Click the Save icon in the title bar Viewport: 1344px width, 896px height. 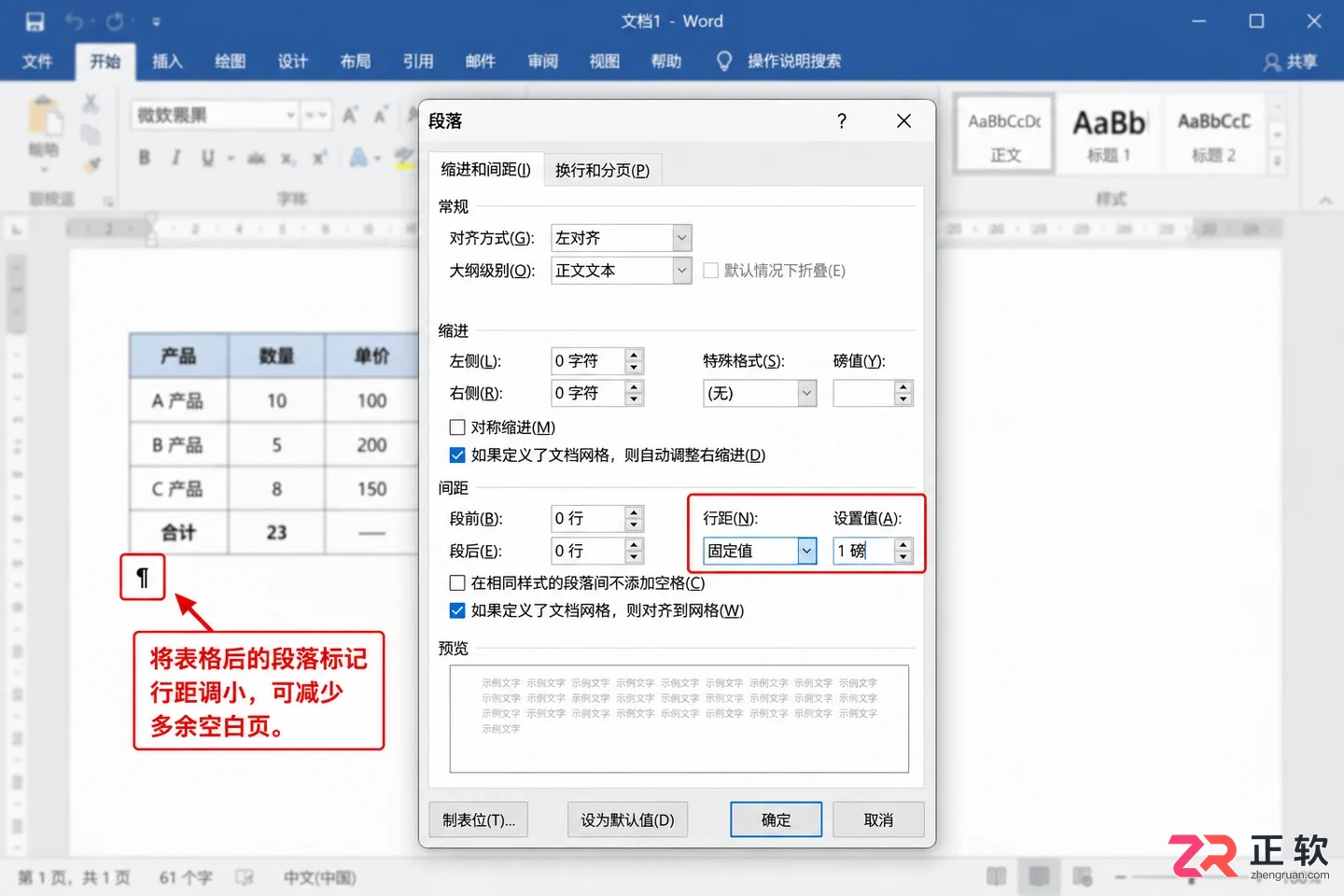click(35, 21)
